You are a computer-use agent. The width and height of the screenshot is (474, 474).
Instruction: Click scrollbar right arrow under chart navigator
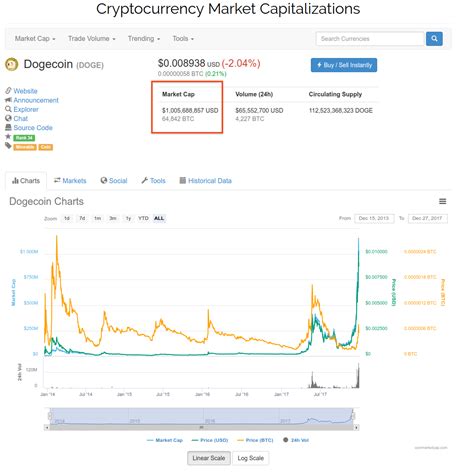[x=356, y=427]
